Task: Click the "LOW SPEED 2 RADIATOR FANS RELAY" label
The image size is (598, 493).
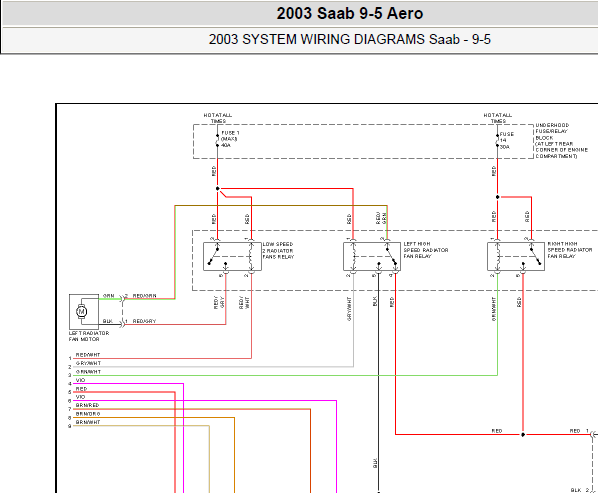Action: (278, 251)
